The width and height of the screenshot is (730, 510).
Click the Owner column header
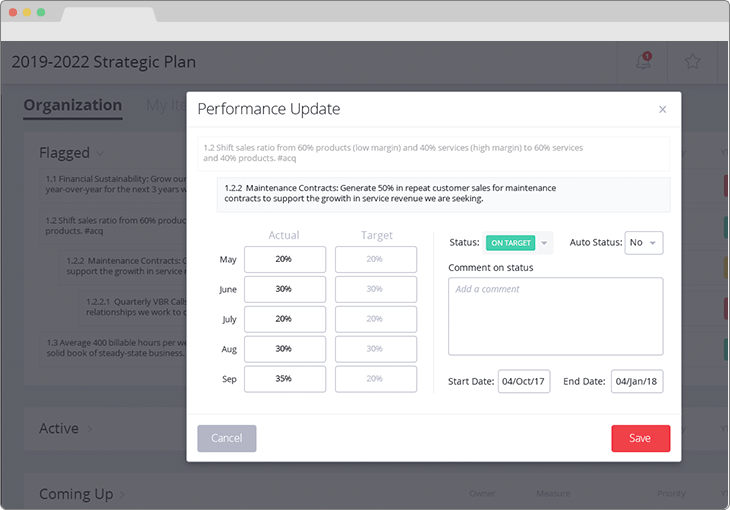tap(482, 493)
